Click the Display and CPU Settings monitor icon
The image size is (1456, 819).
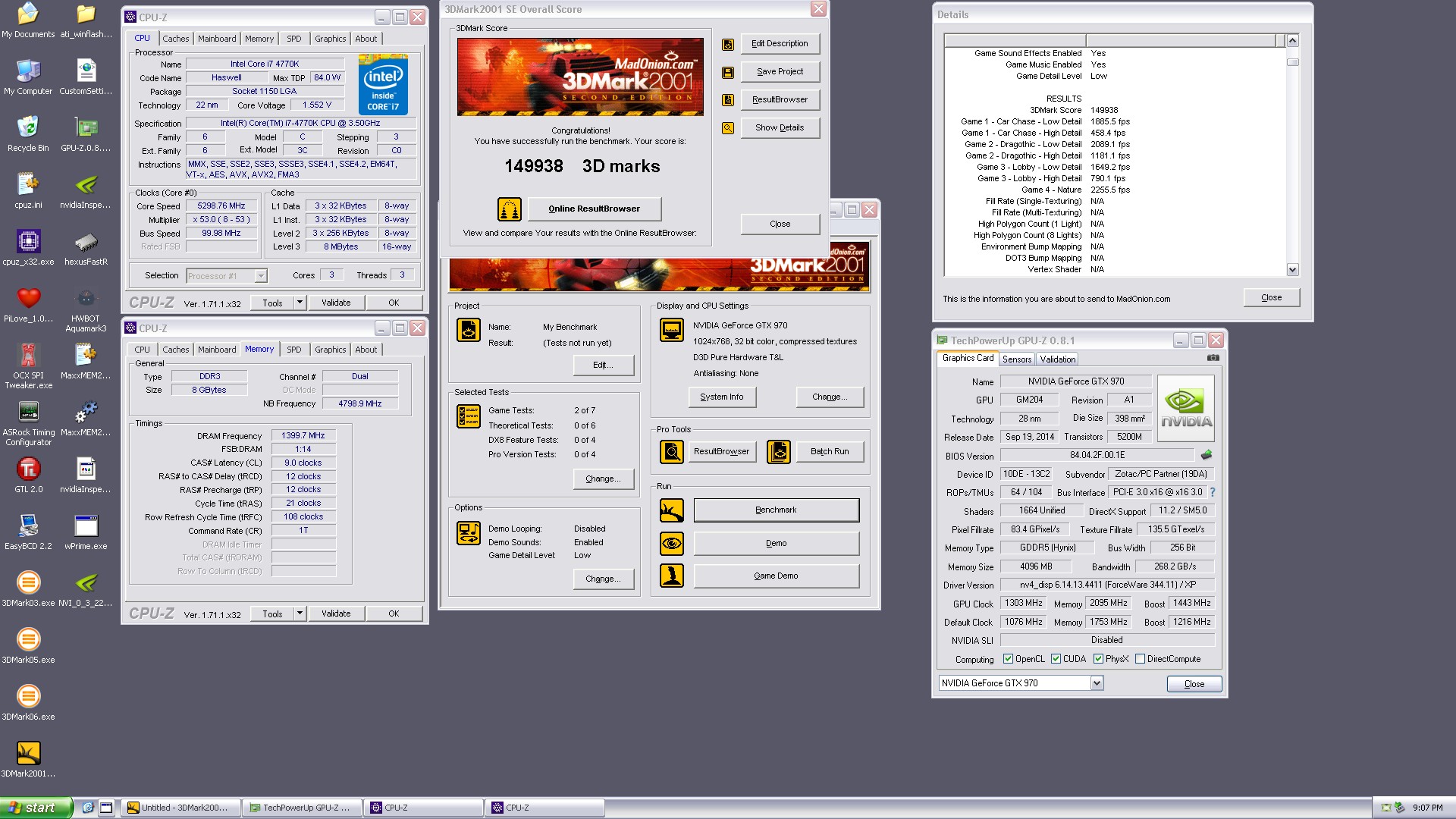coord(672,330)
